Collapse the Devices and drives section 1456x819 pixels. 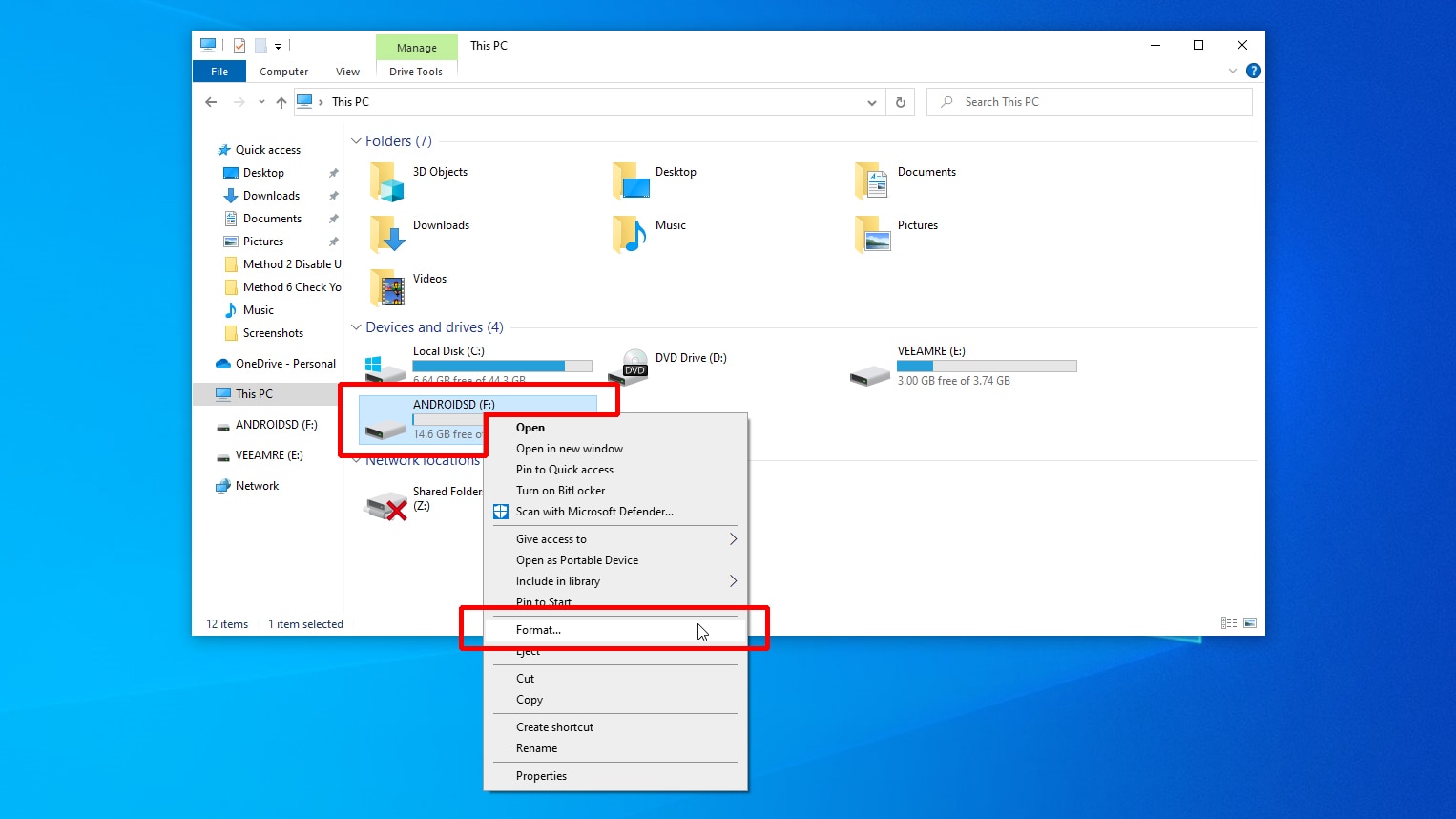pyautogui.click(x=356, y=327)
